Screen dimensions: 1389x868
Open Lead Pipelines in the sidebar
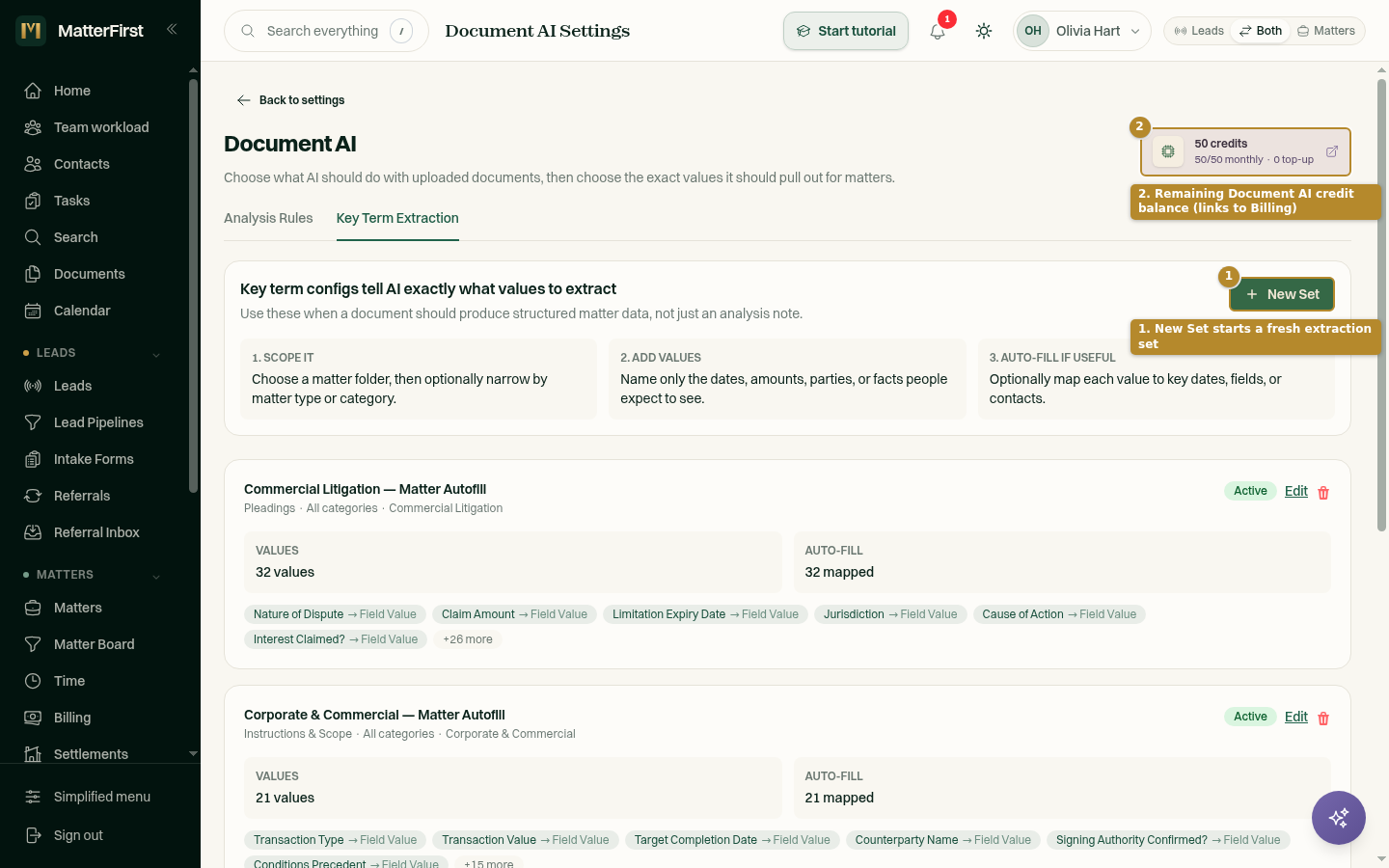tap(96, 422)
